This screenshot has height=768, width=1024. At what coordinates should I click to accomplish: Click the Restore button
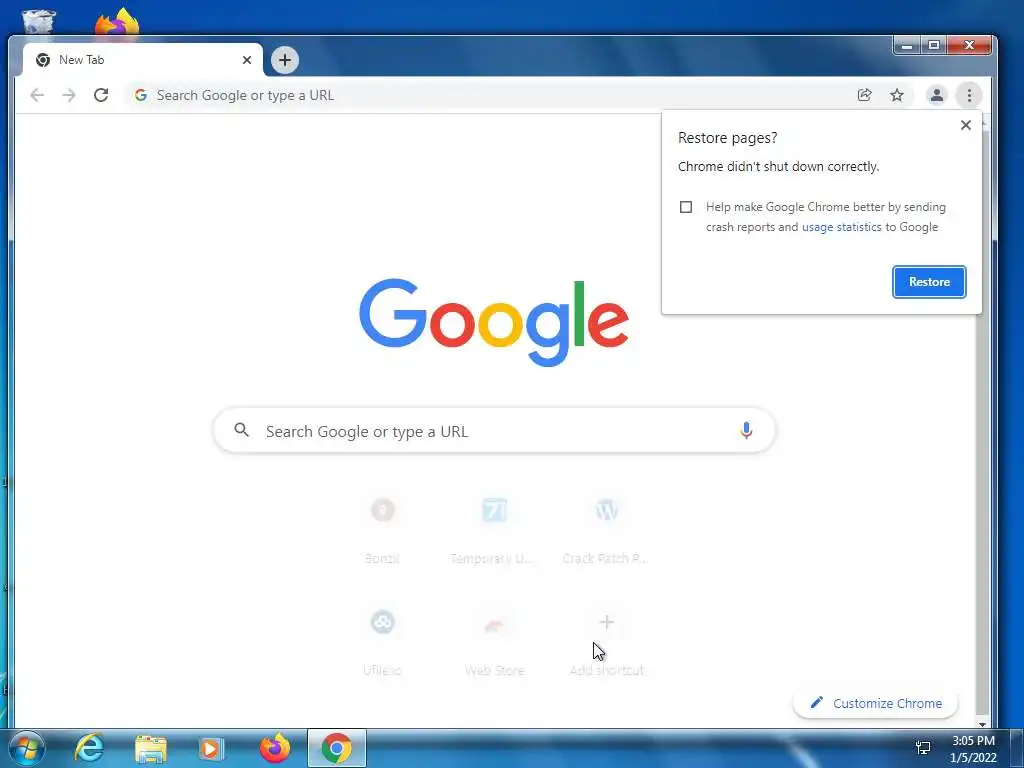pos(929,281)
